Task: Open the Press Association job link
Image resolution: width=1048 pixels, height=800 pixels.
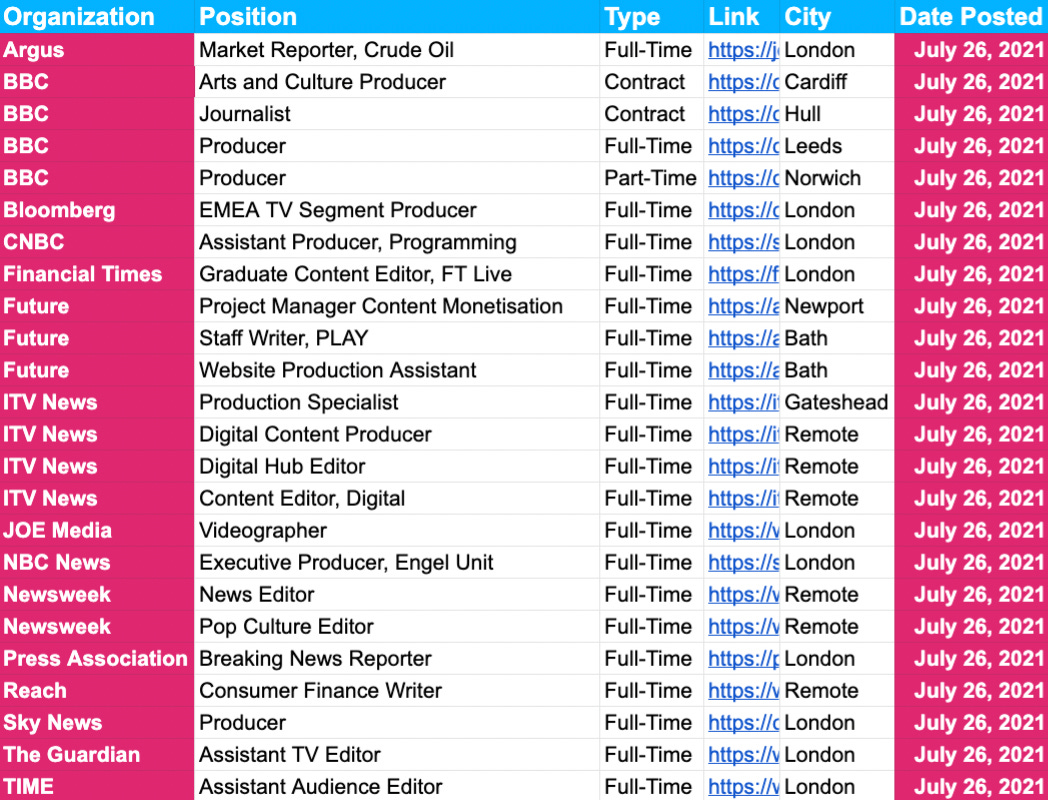Action: click(x=743, y=659)
